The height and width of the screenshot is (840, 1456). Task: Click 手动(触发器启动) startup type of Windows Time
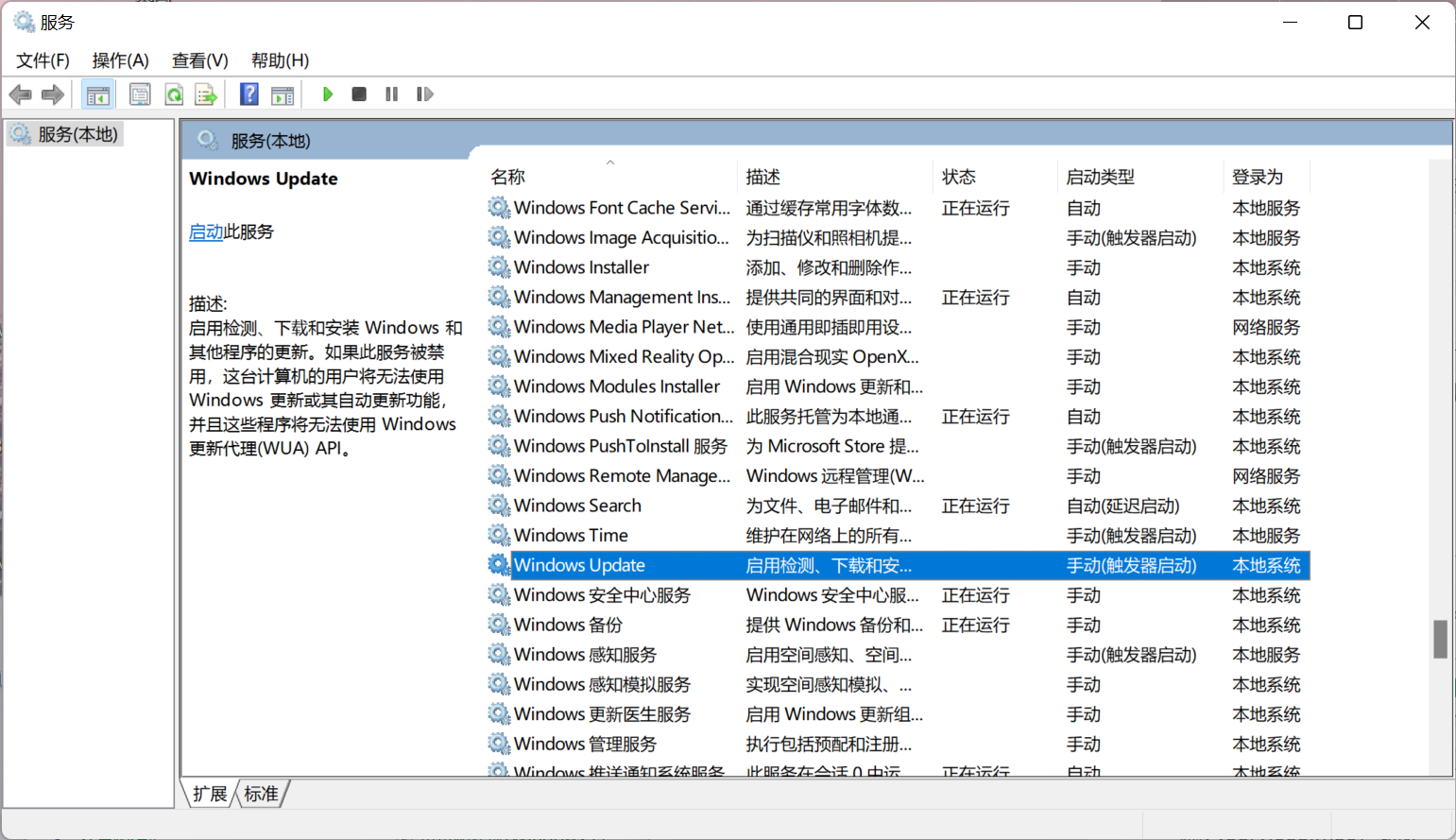tap(1131, 536)
